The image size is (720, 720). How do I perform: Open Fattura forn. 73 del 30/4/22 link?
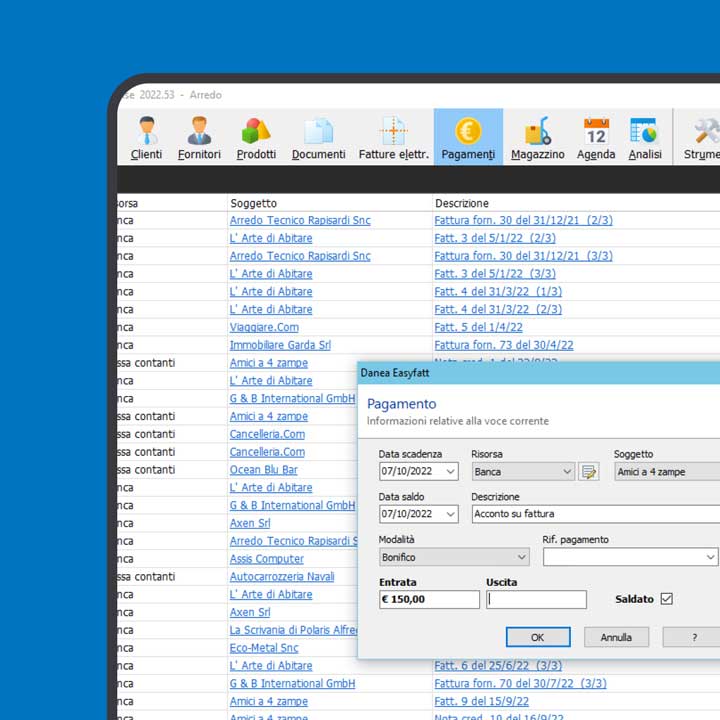point(504,345)
